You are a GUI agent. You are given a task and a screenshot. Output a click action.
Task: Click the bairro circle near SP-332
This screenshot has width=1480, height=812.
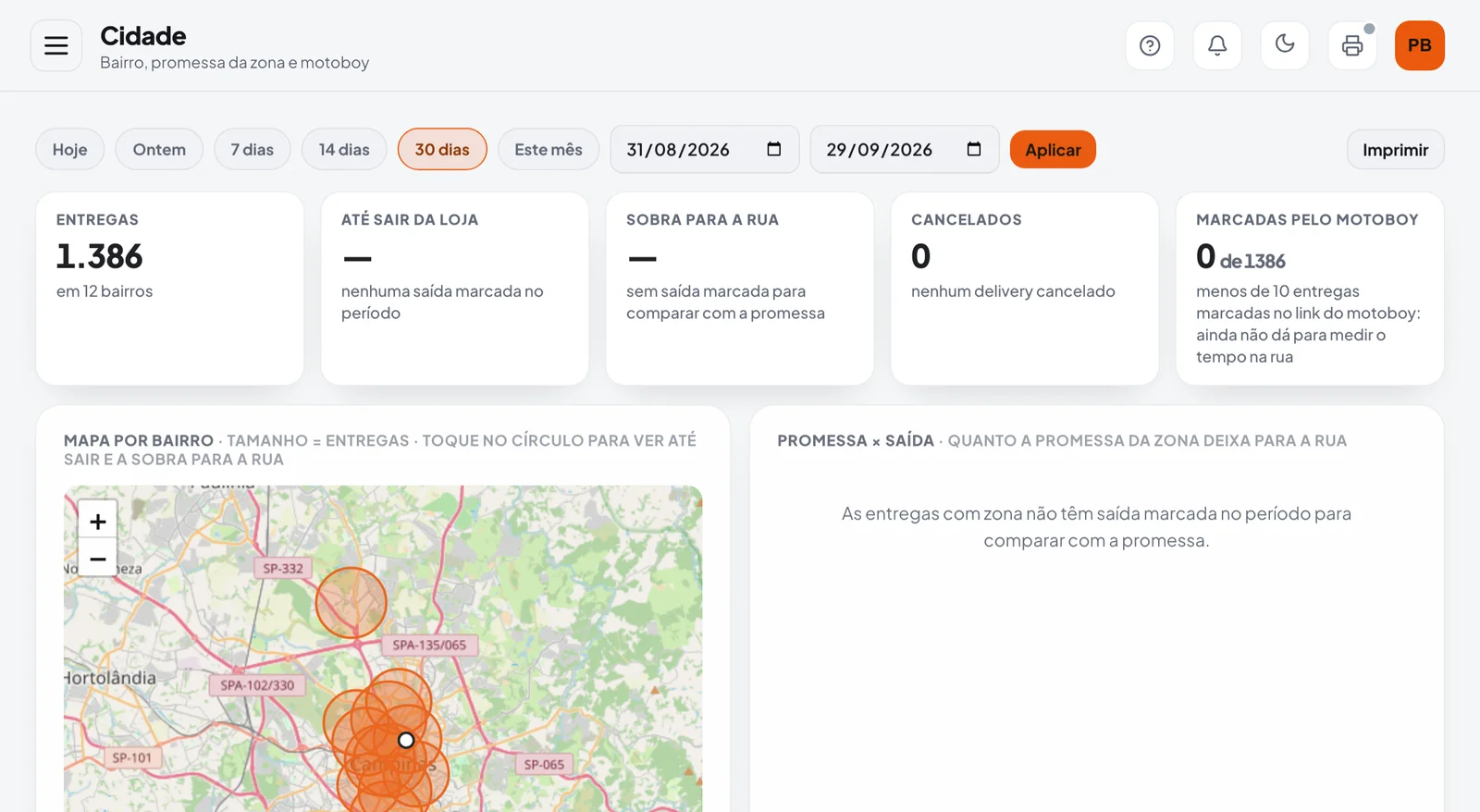[351, 603]
